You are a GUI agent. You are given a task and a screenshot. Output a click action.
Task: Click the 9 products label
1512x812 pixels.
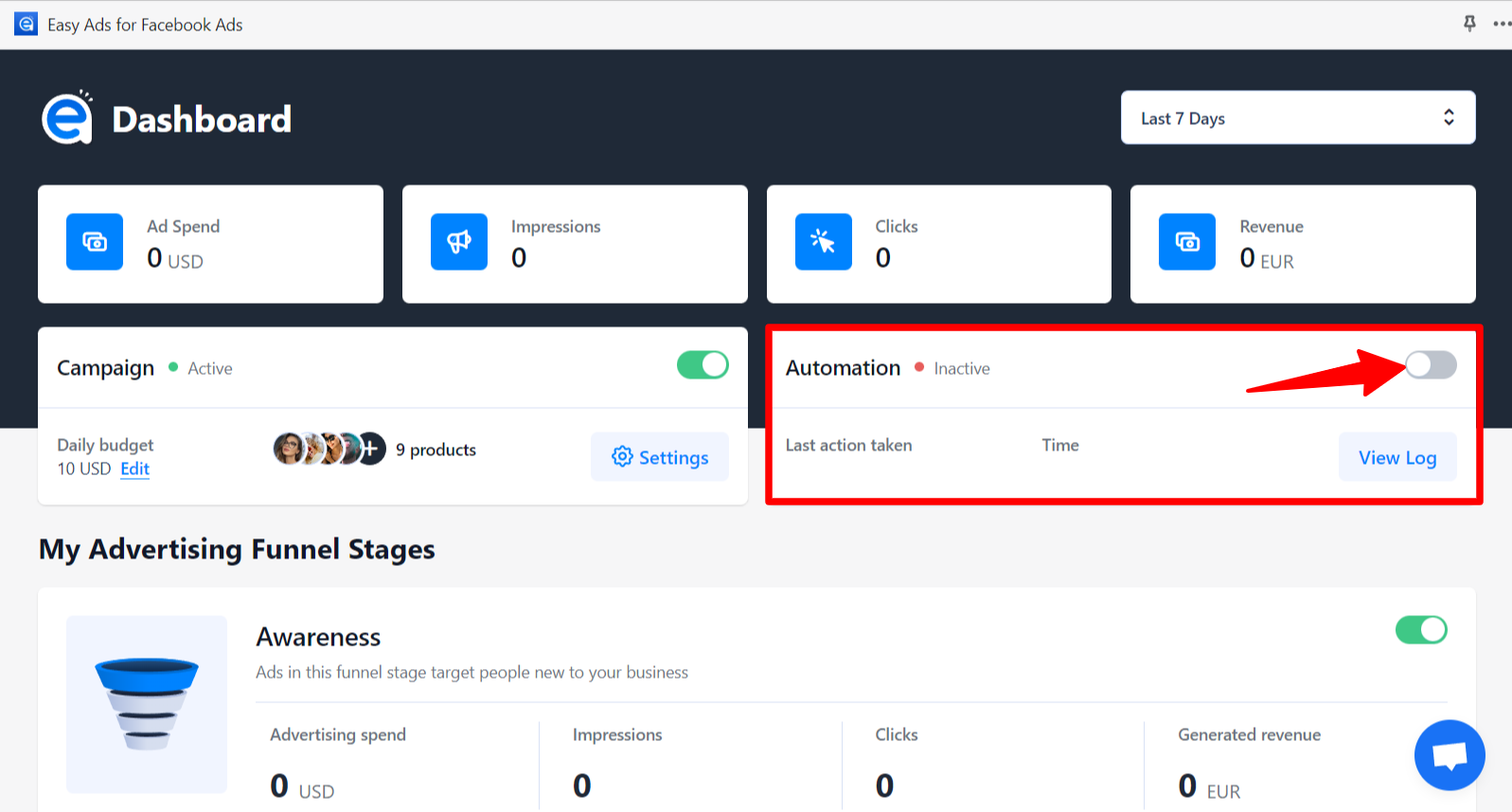click(436, 450)
